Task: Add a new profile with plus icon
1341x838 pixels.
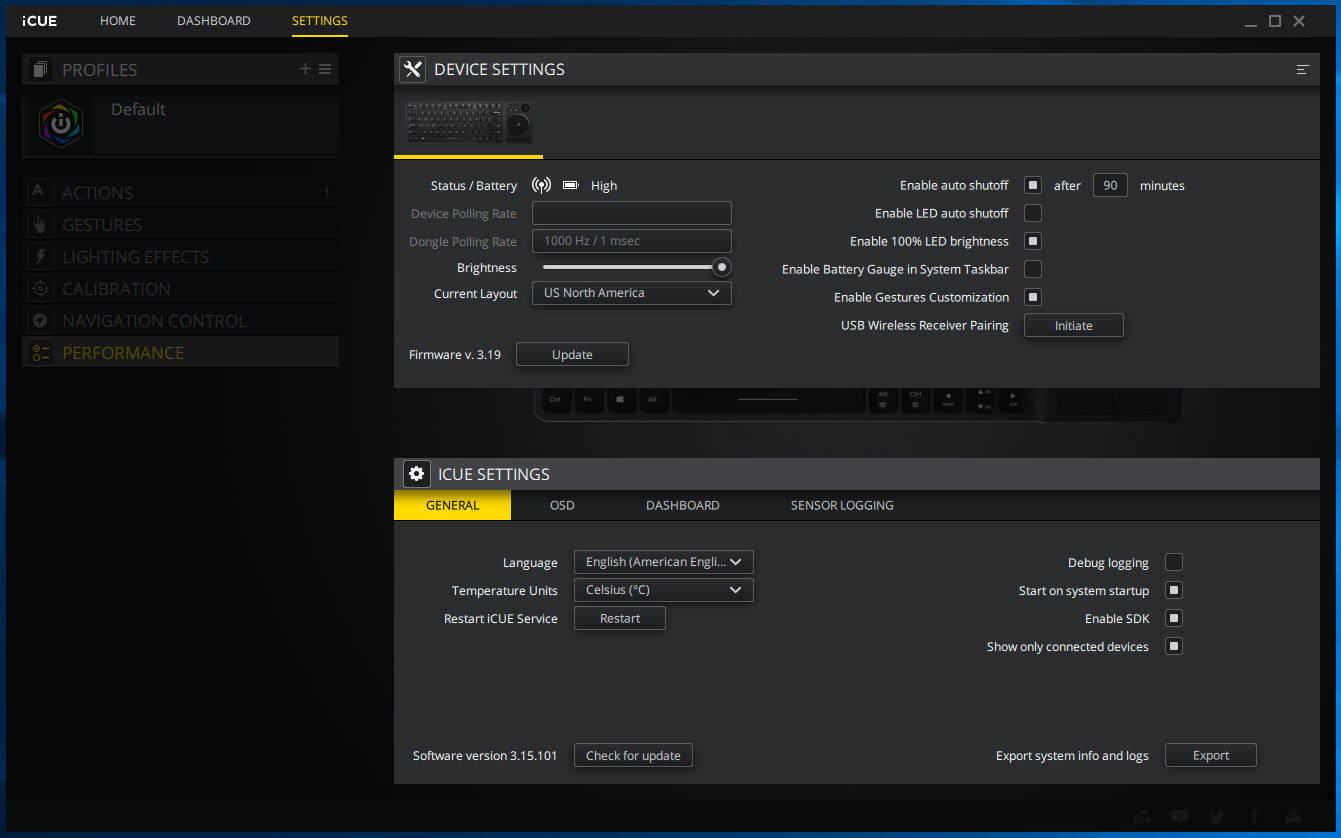Action: click(306, 69)
